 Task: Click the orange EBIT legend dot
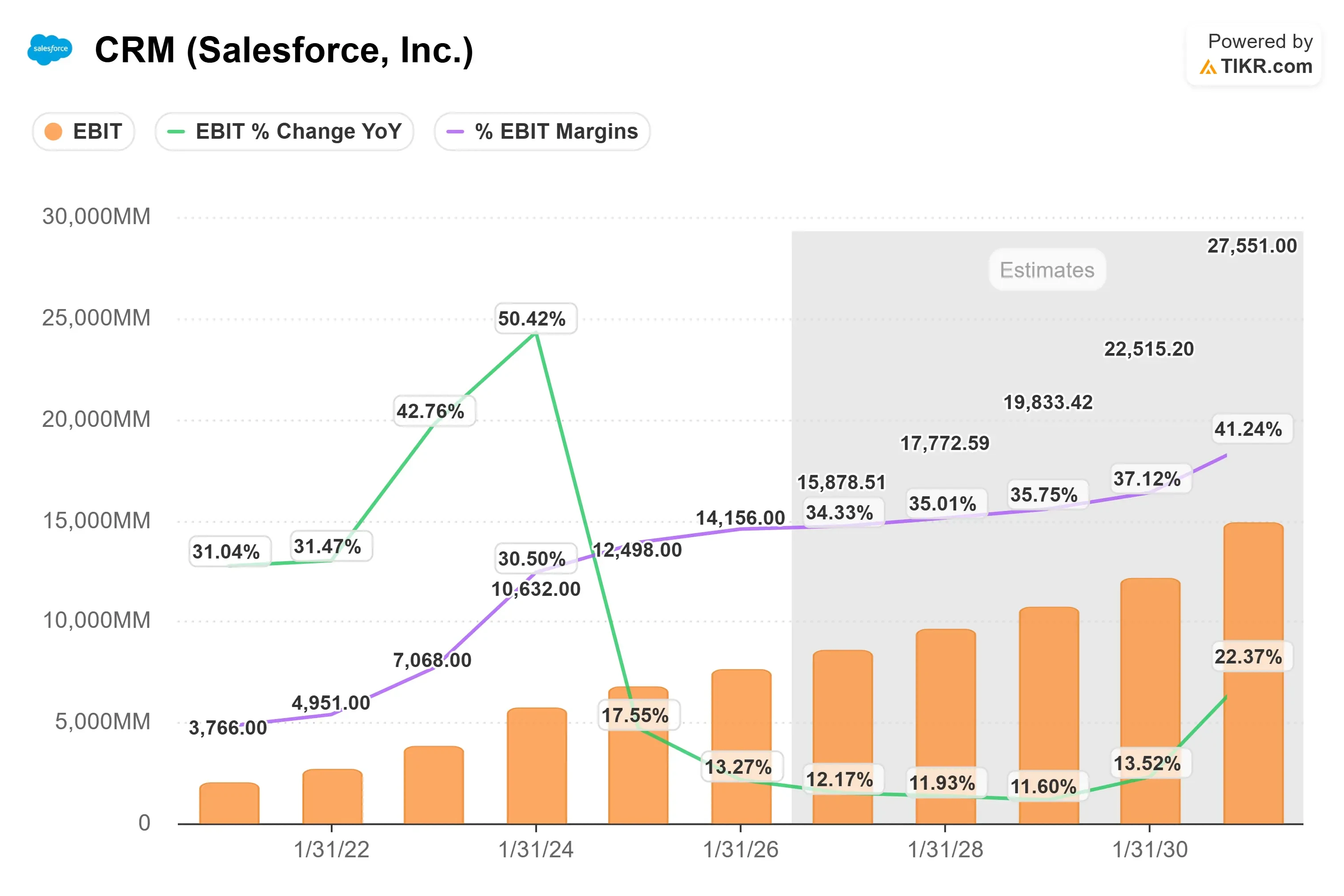(53, 132)
